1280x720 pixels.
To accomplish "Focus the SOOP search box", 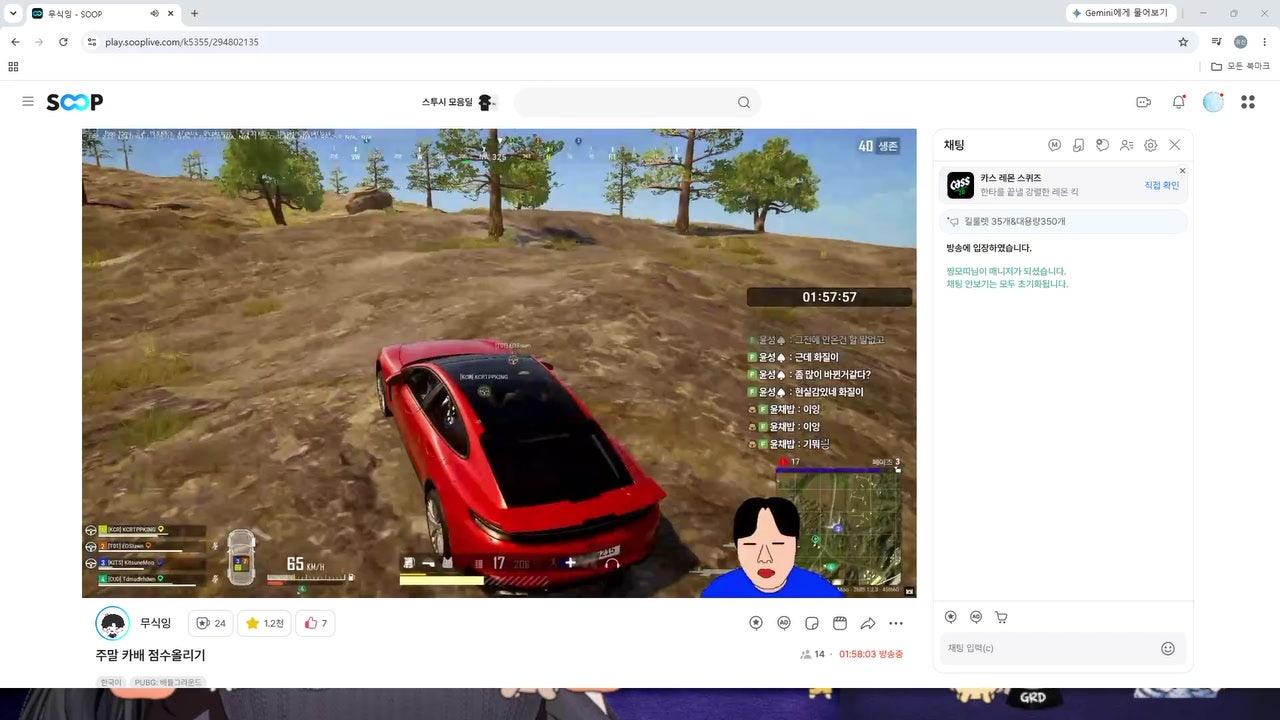I will pyautogui.click(x=626, y=102).
